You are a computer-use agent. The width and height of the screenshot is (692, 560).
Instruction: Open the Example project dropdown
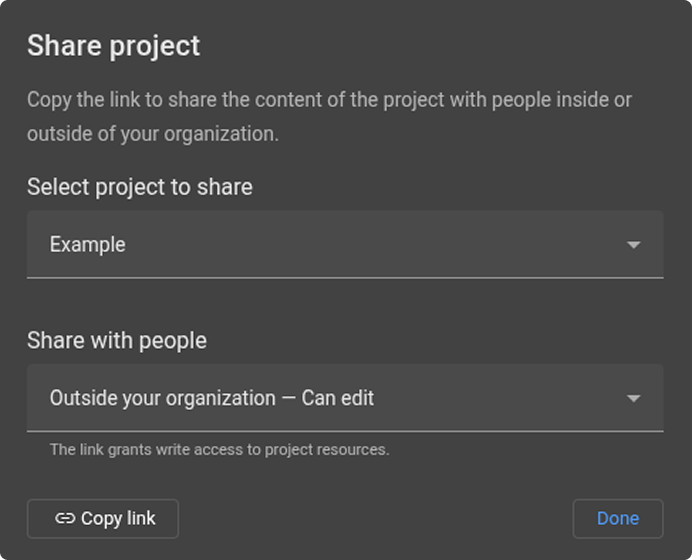[345, 244]
